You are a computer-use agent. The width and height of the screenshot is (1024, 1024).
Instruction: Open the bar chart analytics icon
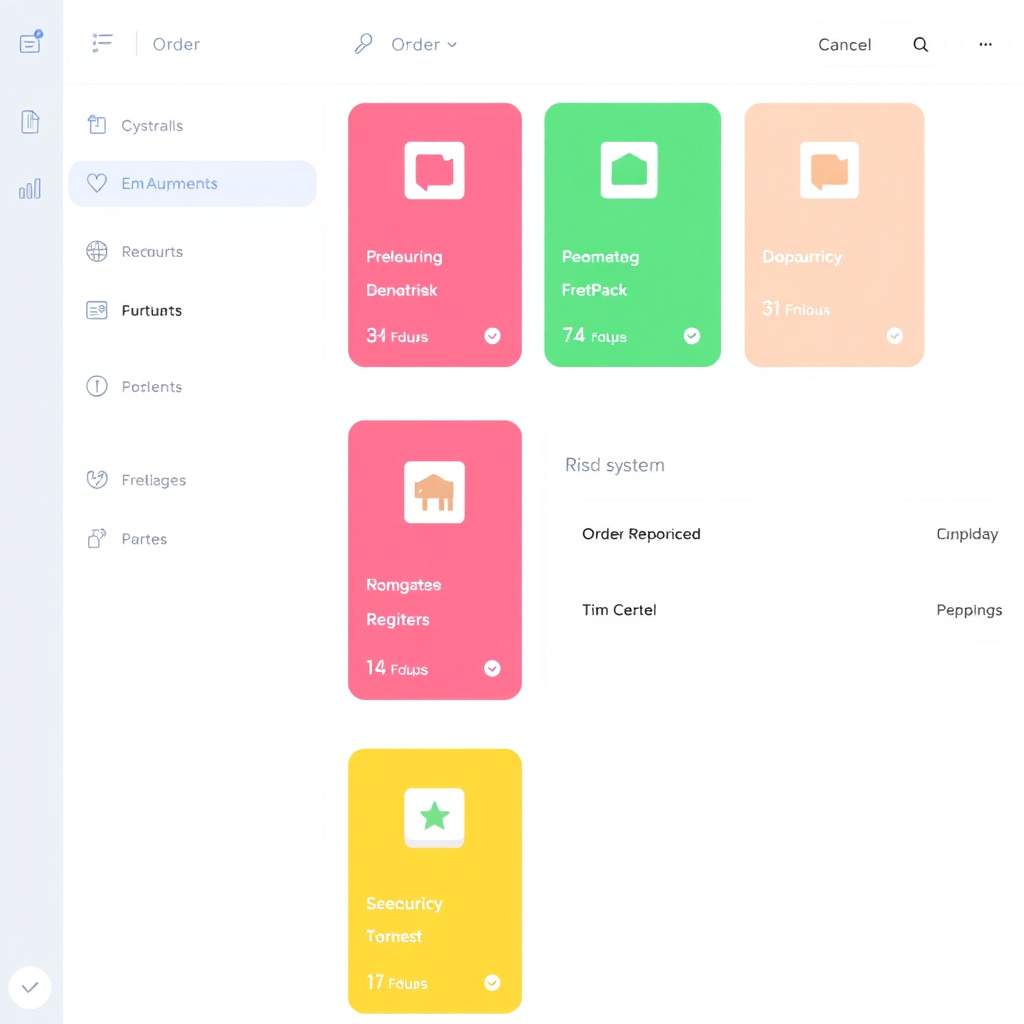[x=30, y=189]
